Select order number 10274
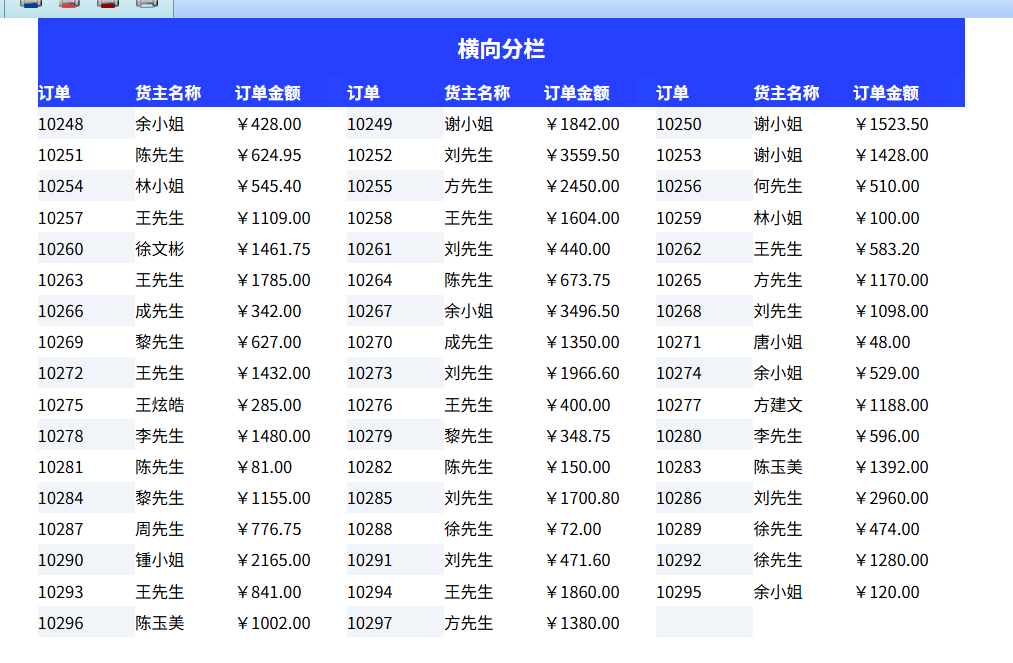The image size is (1013, 663). pos(678,373)
